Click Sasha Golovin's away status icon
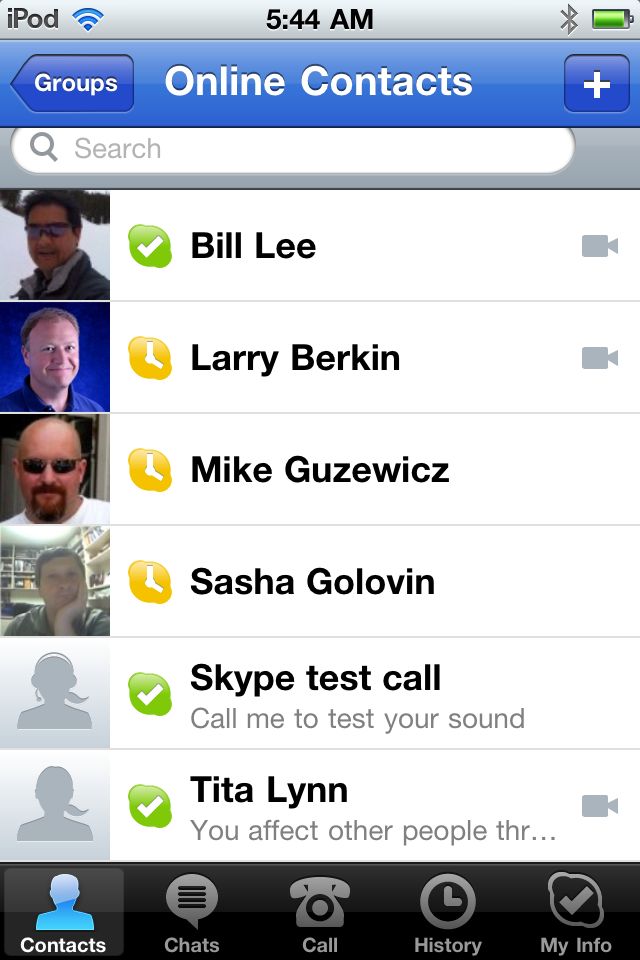 tap(150, 582)
